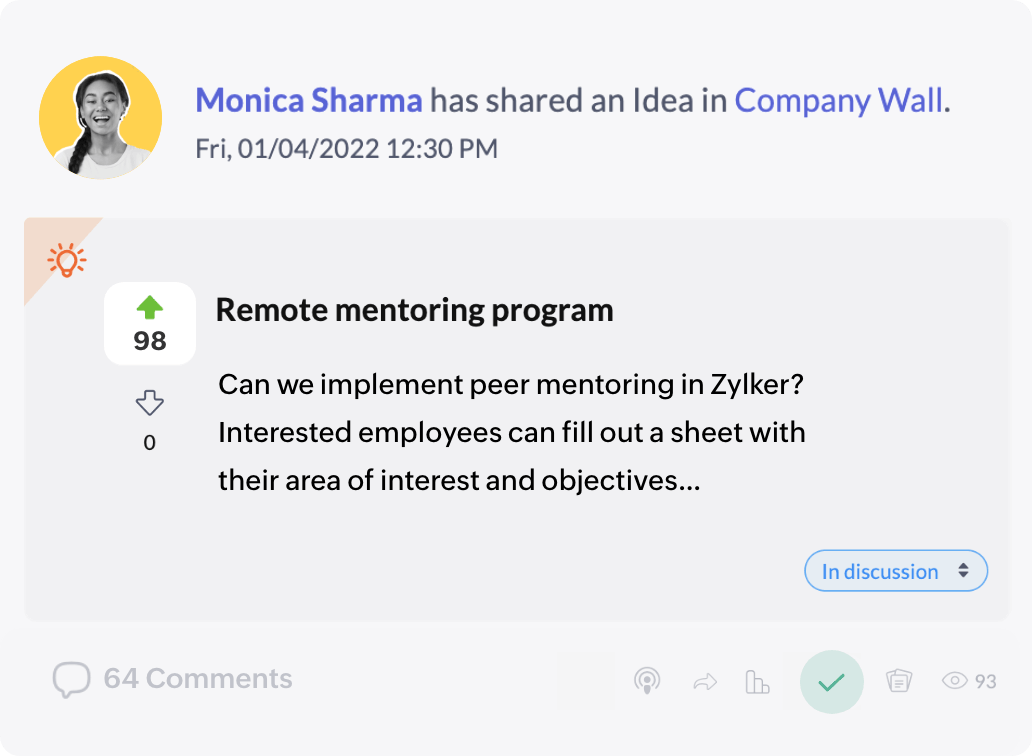Screen dimensions: 1032x756
Task: Open the Remote mentoring program title
Action: (x=414, y=310)
